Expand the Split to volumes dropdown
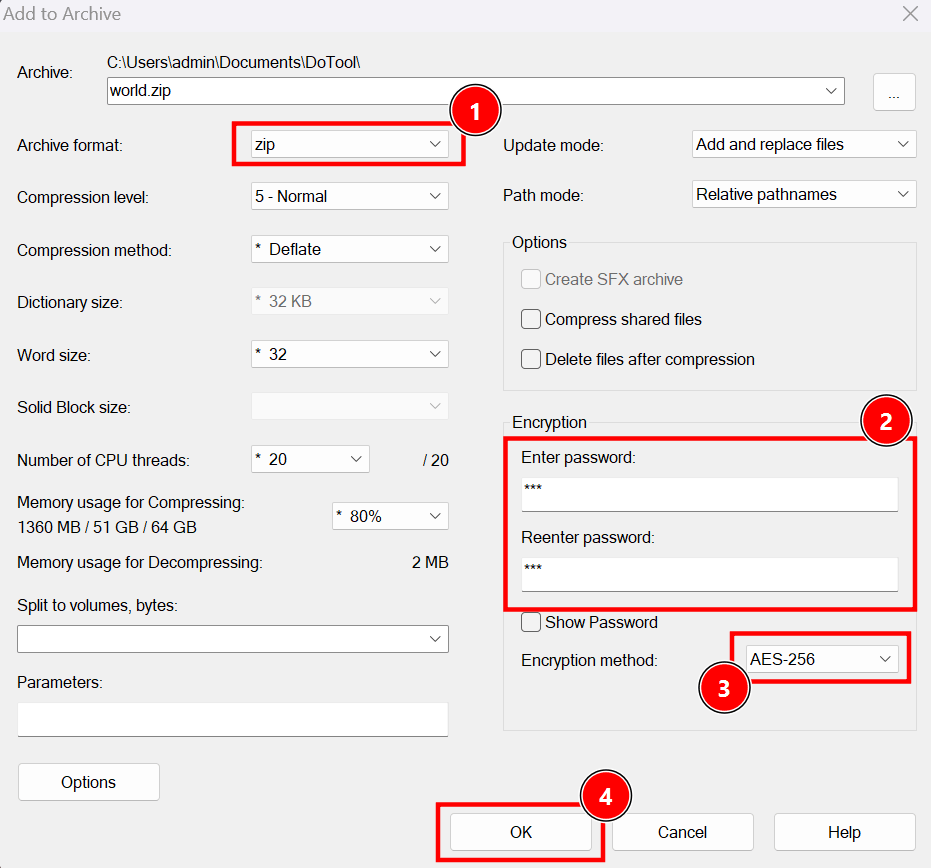Screen dimensions: 931x868 point(233,639)
